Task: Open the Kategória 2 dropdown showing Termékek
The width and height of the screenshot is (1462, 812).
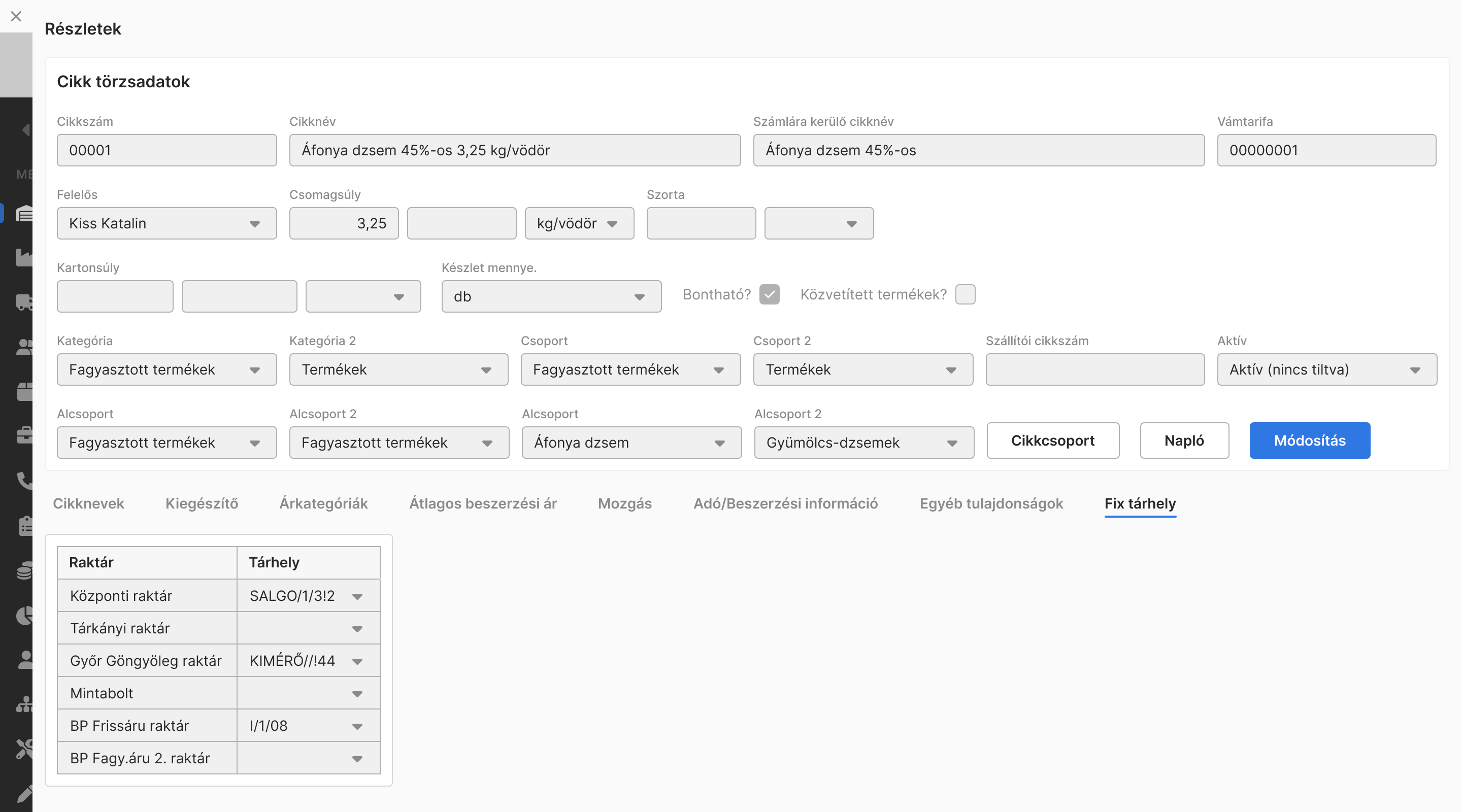Action: tap(398, 370)
